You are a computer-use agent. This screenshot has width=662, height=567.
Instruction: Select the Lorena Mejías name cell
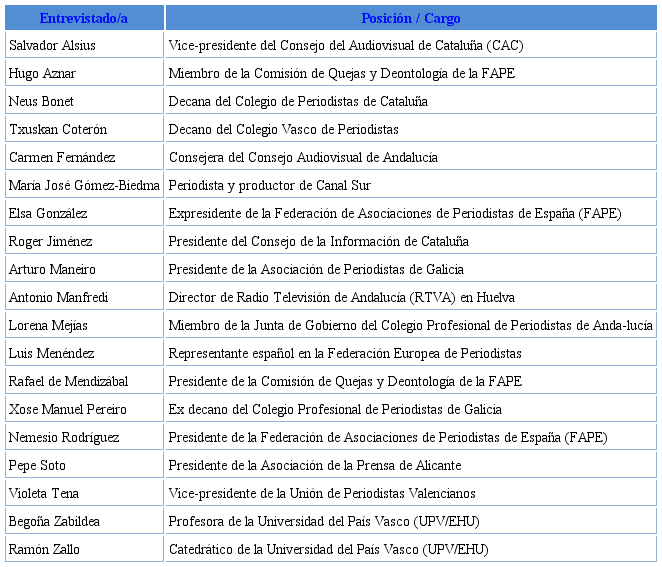(49, 326)
